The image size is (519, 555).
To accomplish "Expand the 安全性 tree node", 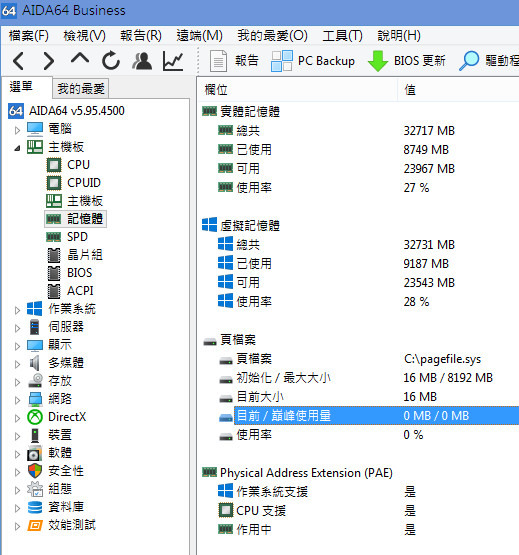I will pos(17,473).
